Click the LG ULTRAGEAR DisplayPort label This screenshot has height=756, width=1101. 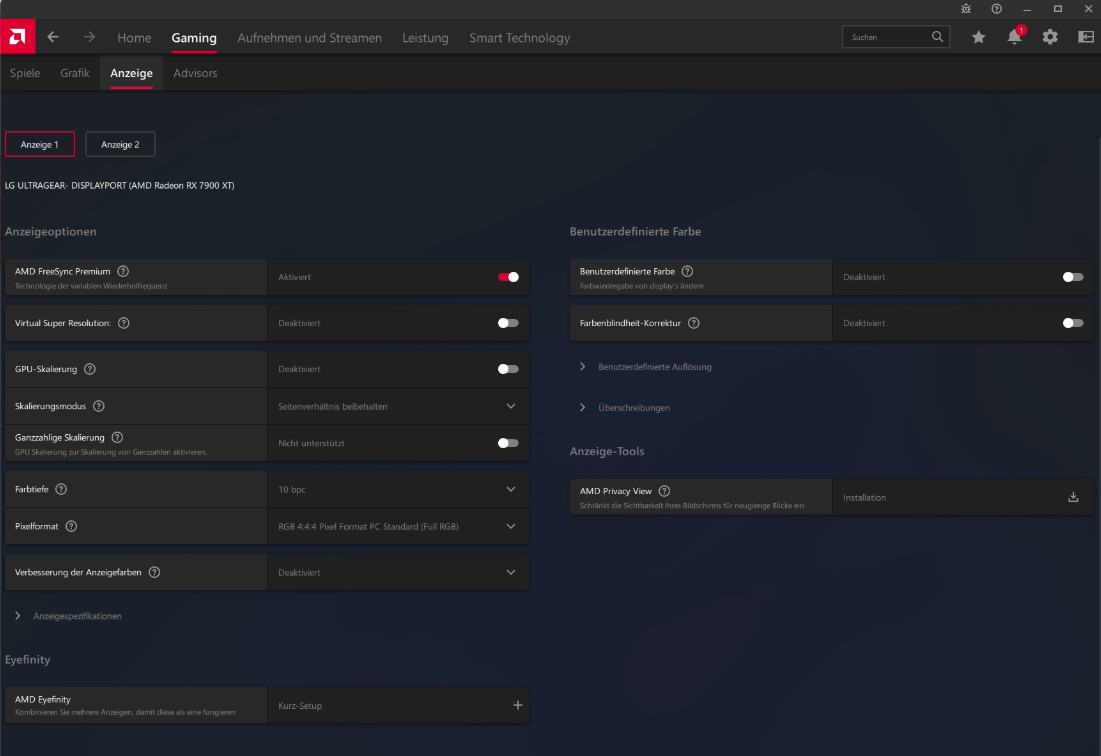click(120, 186)
